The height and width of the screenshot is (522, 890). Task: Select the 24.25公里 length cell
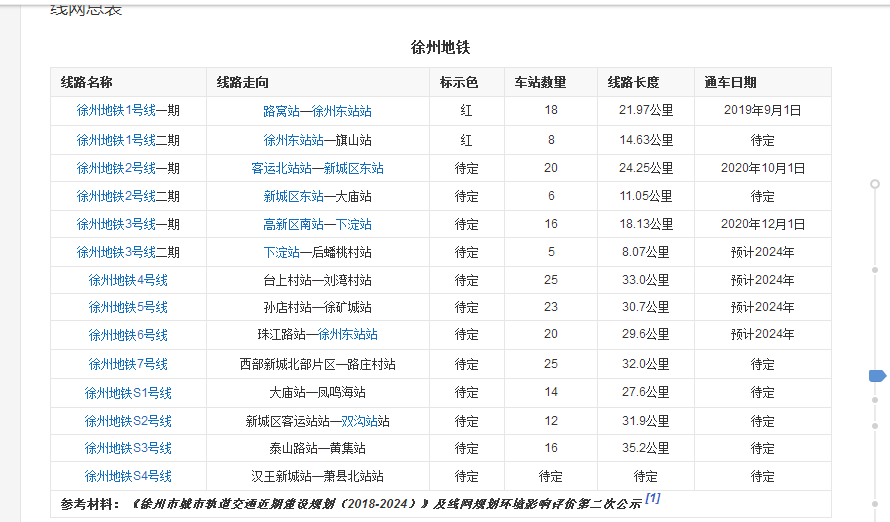[x=646, y=168]
